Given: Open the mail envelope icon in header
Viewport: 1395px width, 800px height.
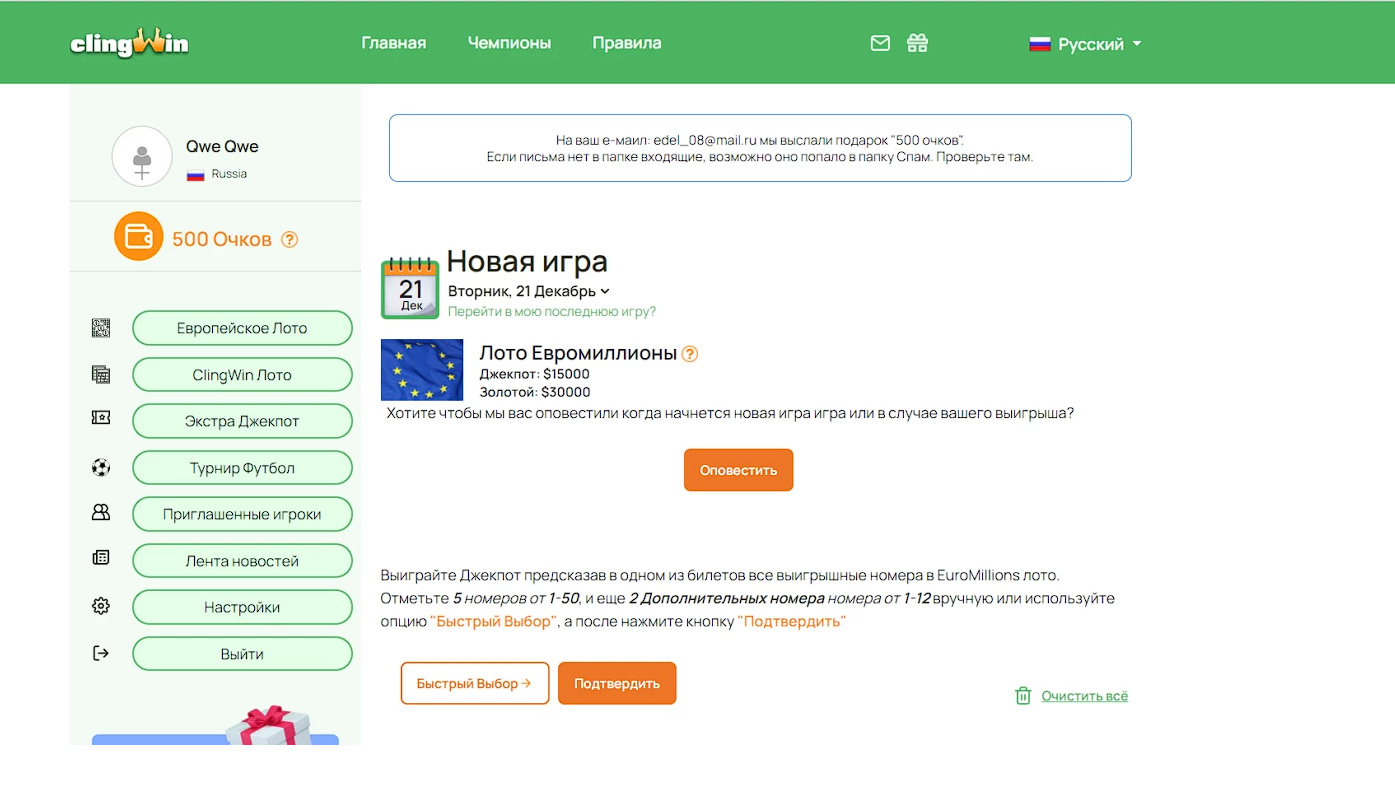Looking at the screenshot, I should click(880, 43).
